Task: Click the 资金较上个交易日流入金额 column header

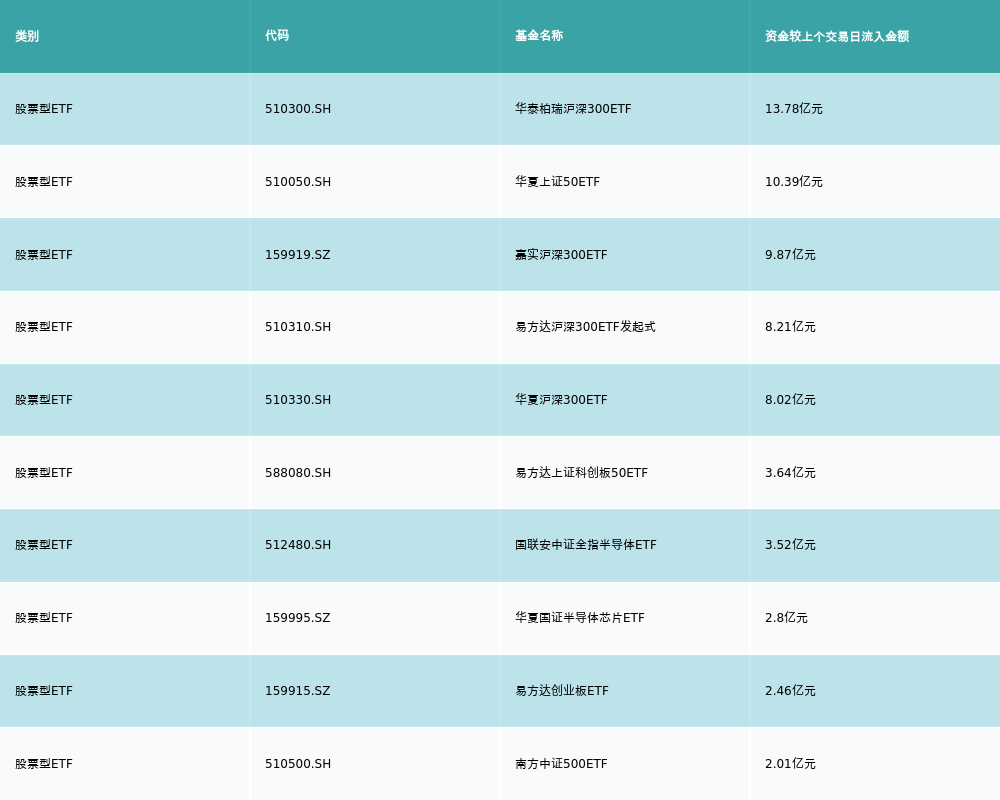Action: click(837, 36)
